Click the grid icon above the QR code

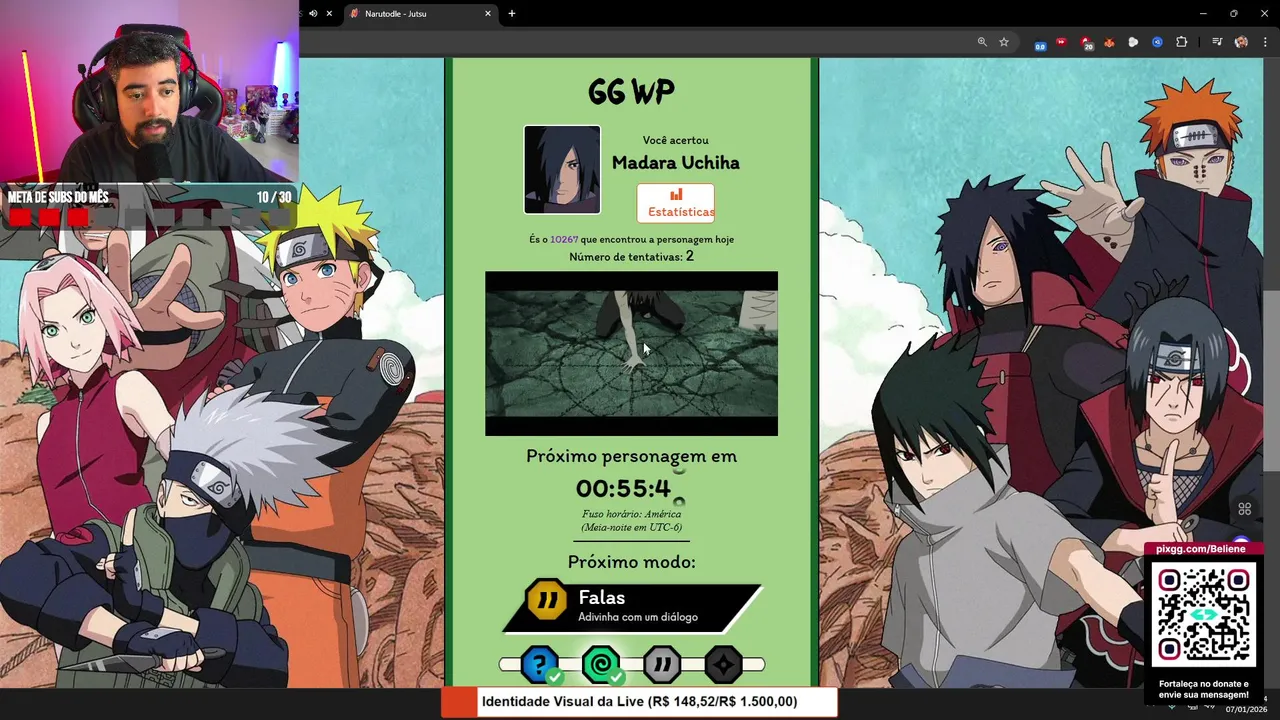[x=1245, y=509]
